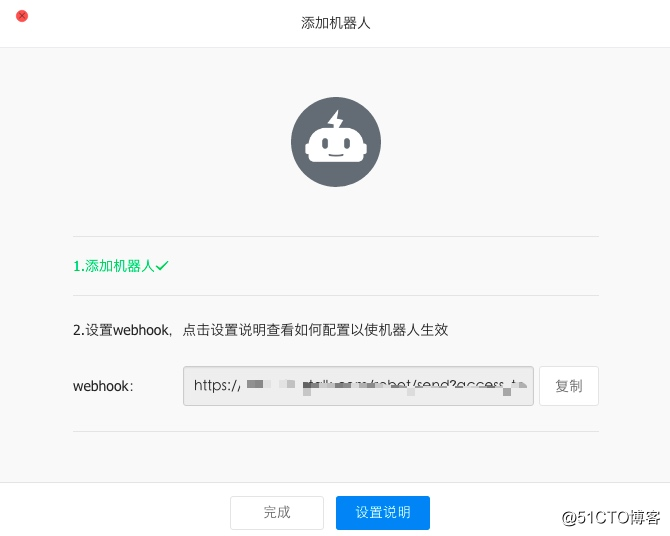Image resolution: width=670 pixels, height=536 pixels.
Task: Click the robot avatar icon
Action: tap(336, 142)
